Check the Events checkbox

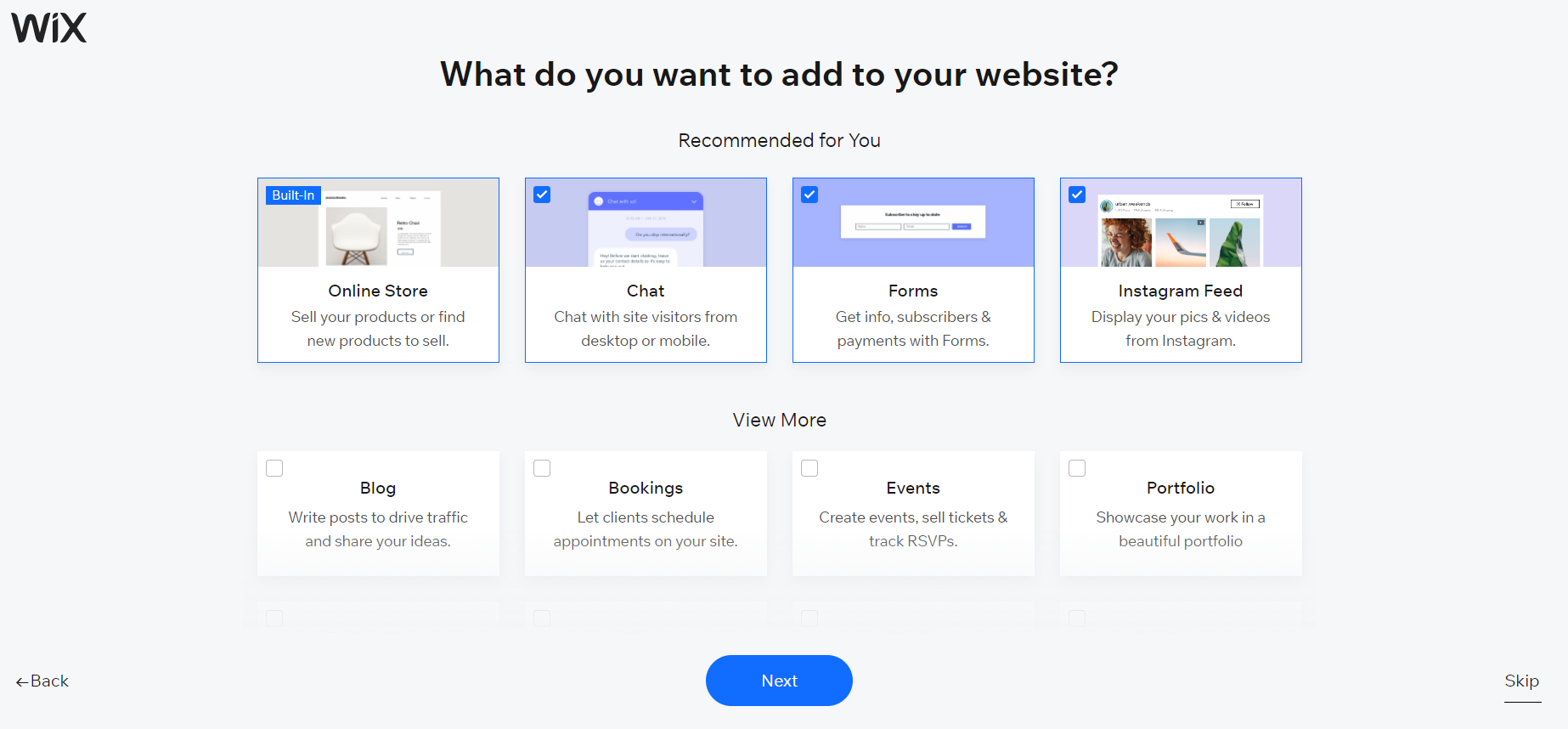pos(809,468)
